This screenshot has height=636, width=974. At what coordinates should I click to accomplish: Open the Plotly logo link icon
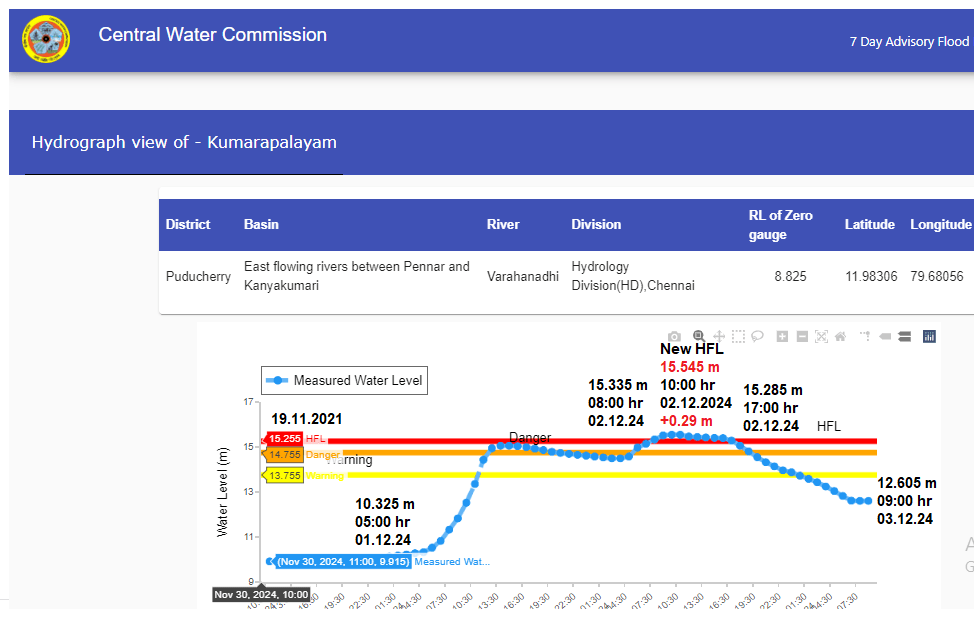pos(929,337)
